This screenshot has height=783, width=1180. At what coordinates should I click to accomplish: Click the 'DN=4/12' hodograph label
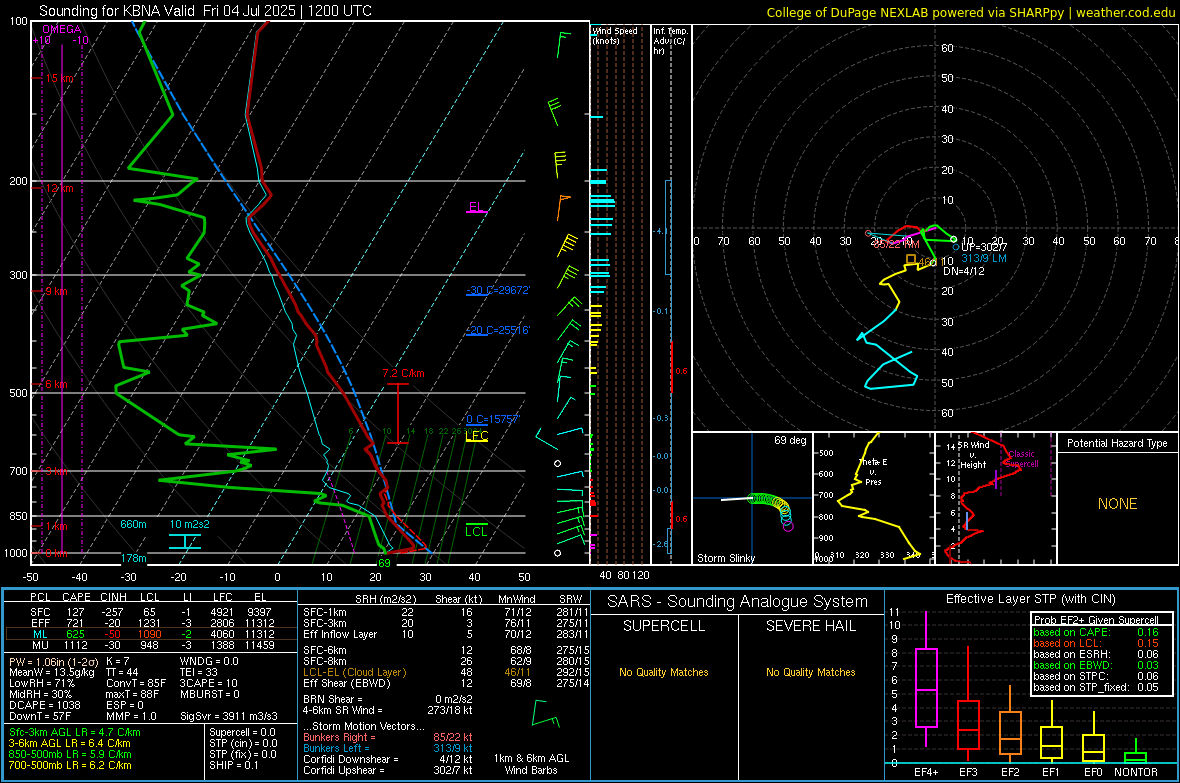(x=963, y=270)
